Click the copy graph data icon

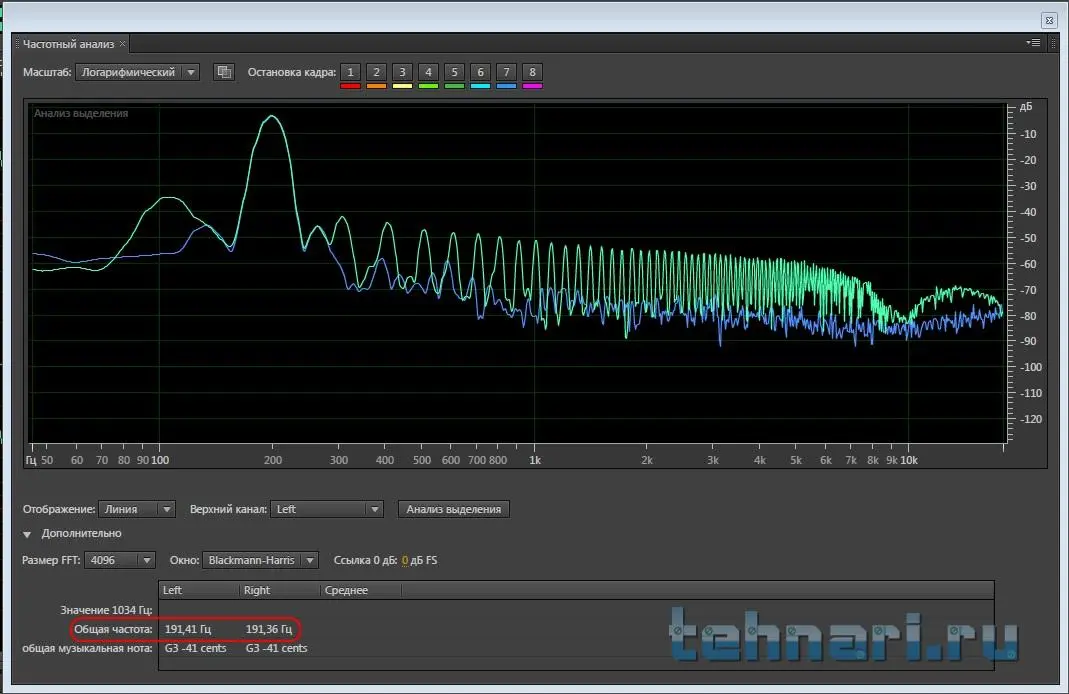click(224, 72)
